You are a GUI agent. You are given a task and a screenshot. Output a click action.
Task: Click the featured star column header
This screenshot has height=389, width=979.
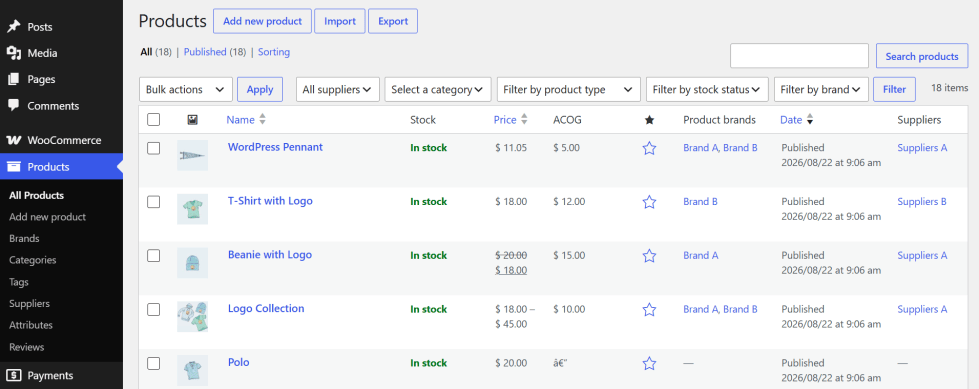tap(649, 120)
